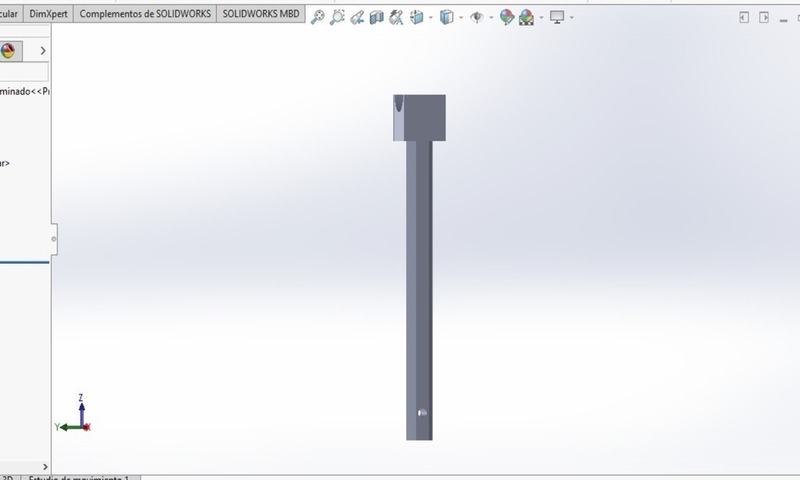Expand more manager tabs with the chevron
This screenshot has width=800, height=480.
(43, 50)
